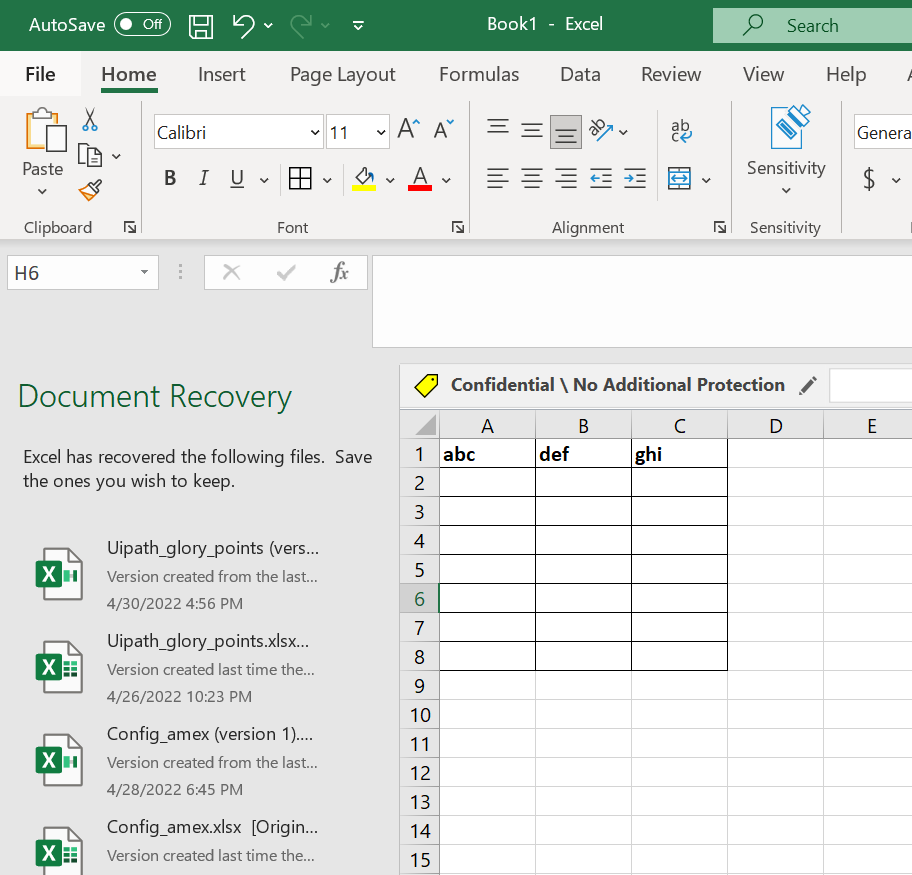Toggle the AutoSave switch

tap(142, 25)
